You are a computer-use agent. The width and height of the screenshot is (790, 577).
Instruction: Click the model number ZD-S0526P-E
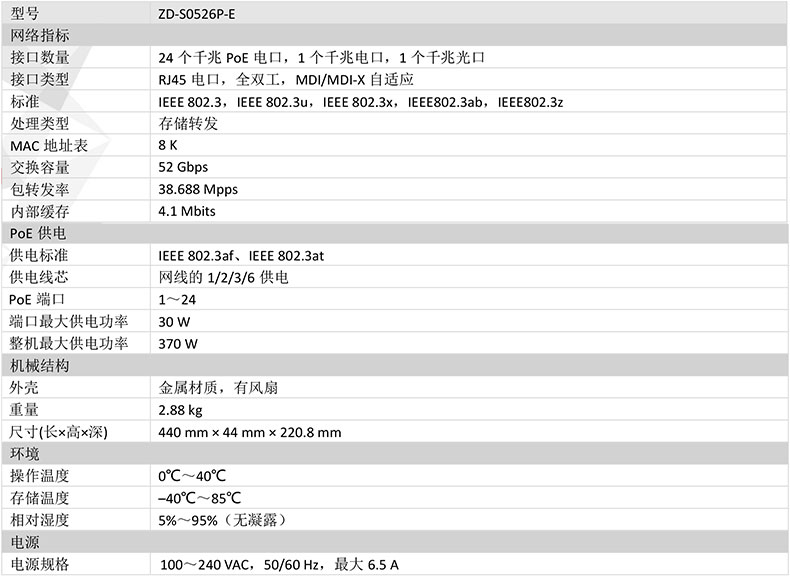pyautogui.click(x=199, y=14)
